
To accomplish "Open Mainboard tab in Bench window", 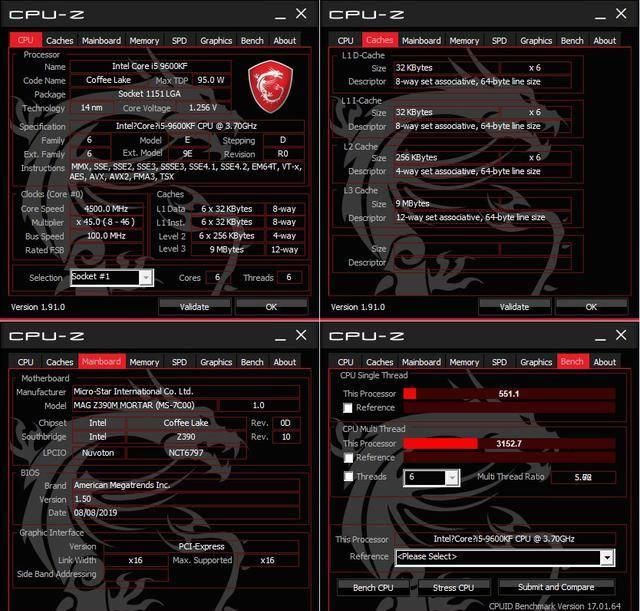I will click(x=421, y=362).
